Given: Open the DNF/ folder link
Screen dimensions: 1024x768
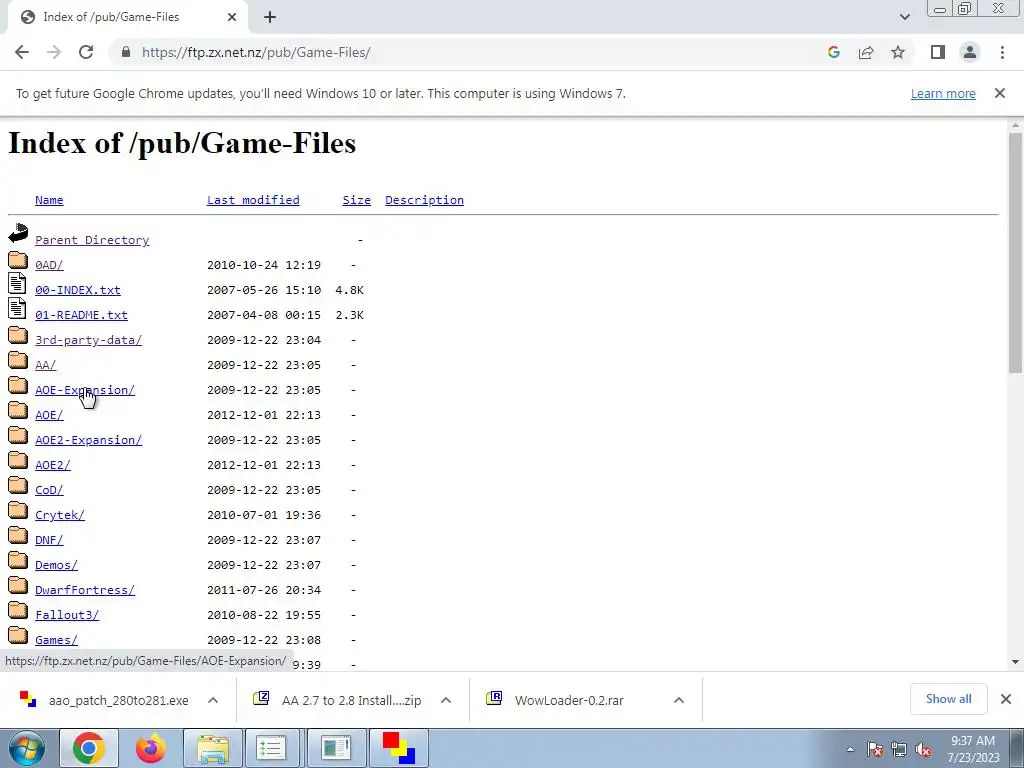Looking at the screenshot, I should pos(49,540).
